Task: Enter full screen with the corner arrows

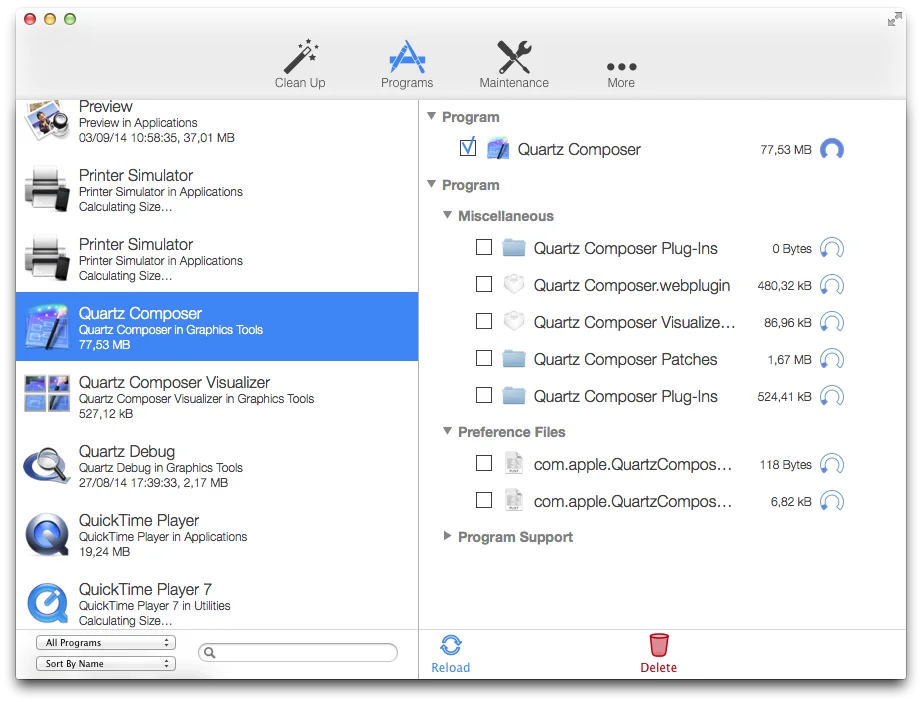Action: point(894,19)
